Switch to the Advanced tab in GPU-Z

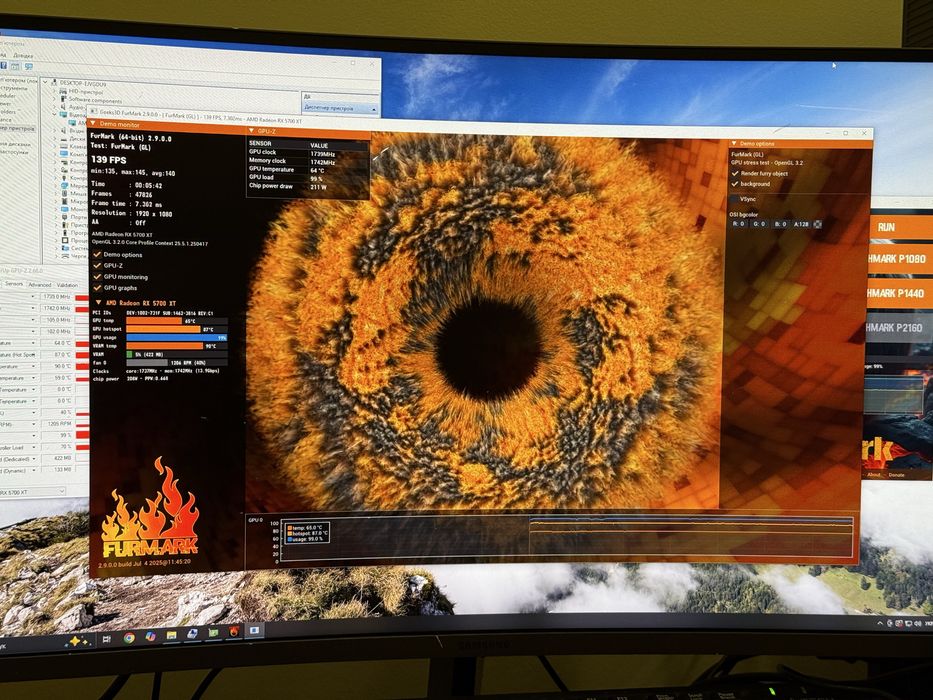(x=40, y=285)
